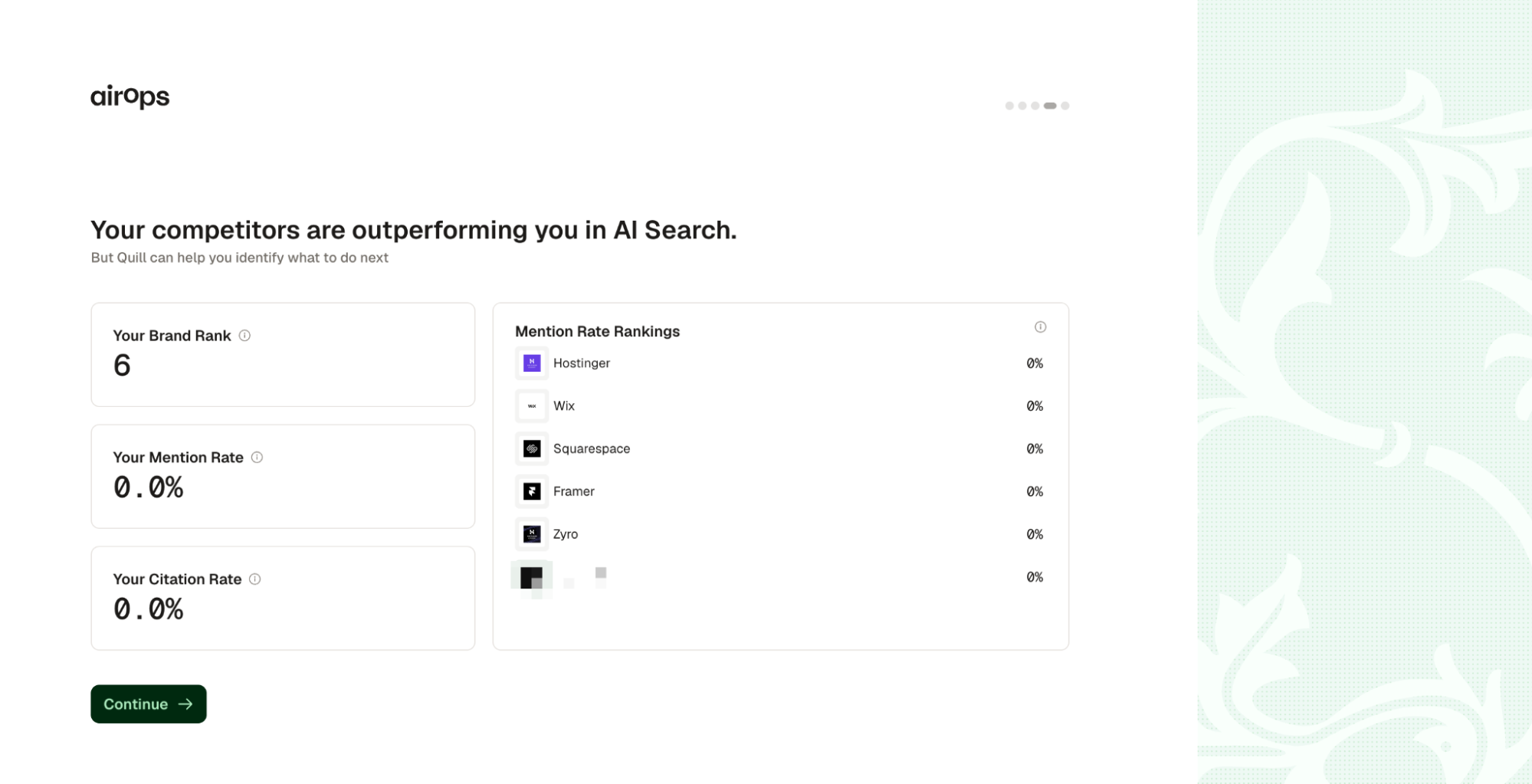Click the Your Mention Rate percentage

tap(149, 487)
